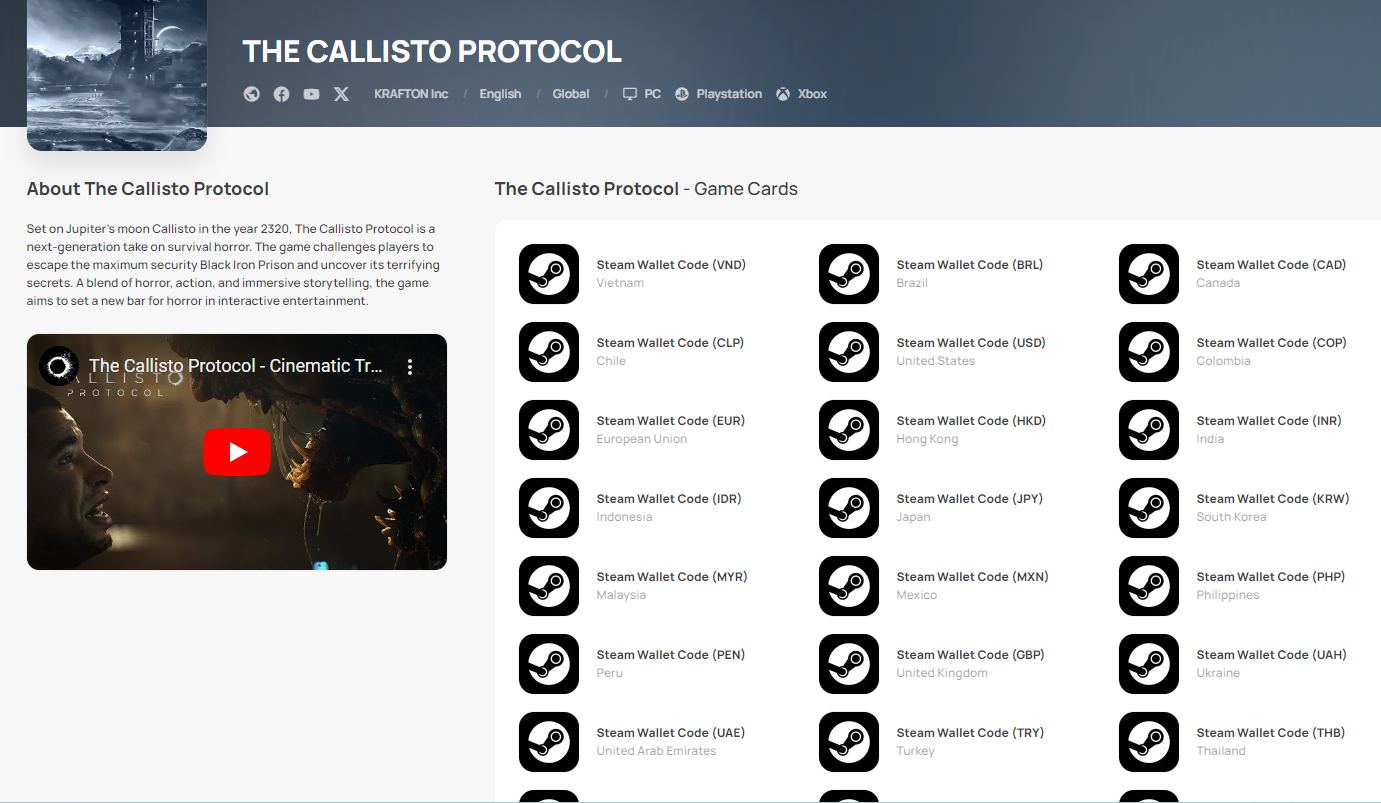
Task: Click 'About The Callisto Protocol' heading
Action: pos(148,189)
